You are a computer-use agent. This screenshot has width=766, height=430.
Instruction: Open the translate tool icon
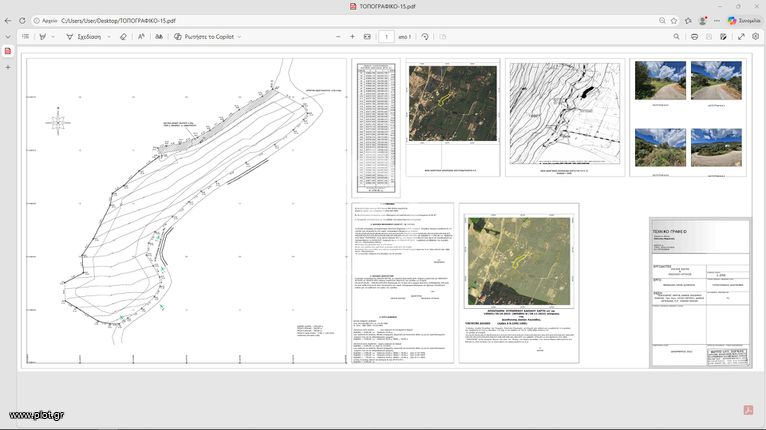[x=159, y=37]
